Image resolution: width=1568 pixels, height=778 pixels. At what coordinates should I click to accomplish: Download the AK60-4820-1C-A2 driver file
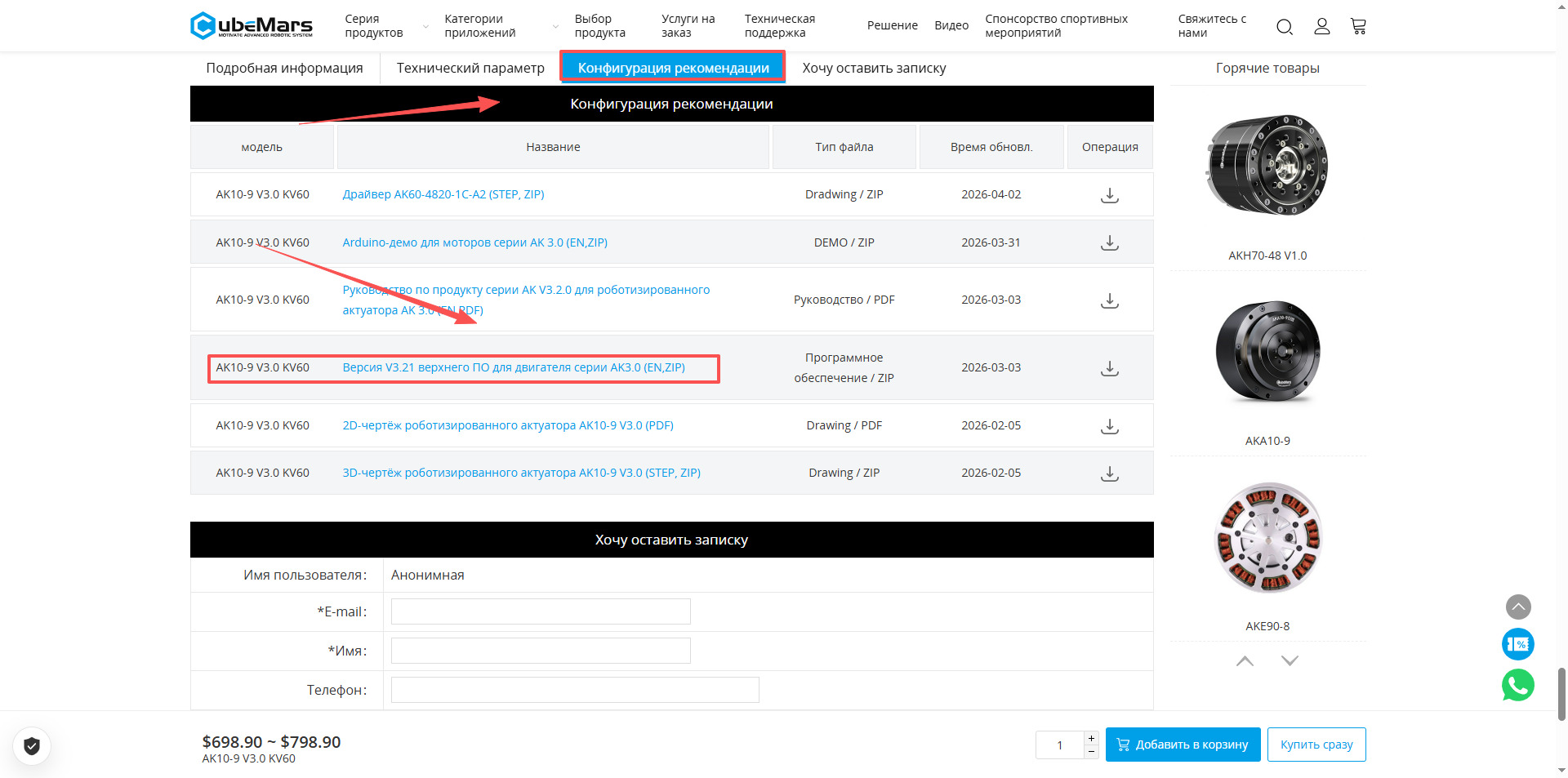[1109, 195]
